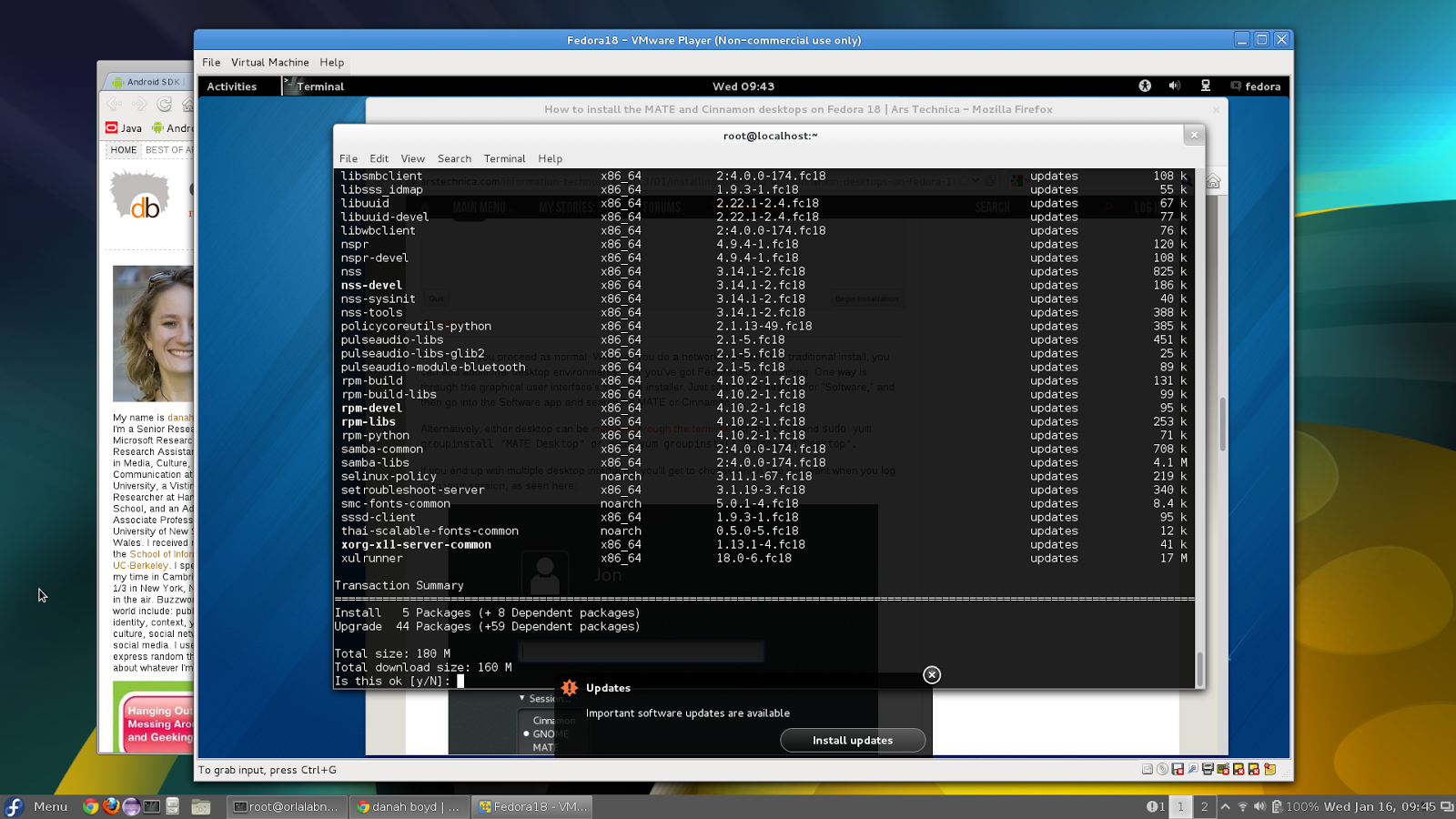Click the Wi-Fi icon in the taskbar tray

coord(1243,806)
